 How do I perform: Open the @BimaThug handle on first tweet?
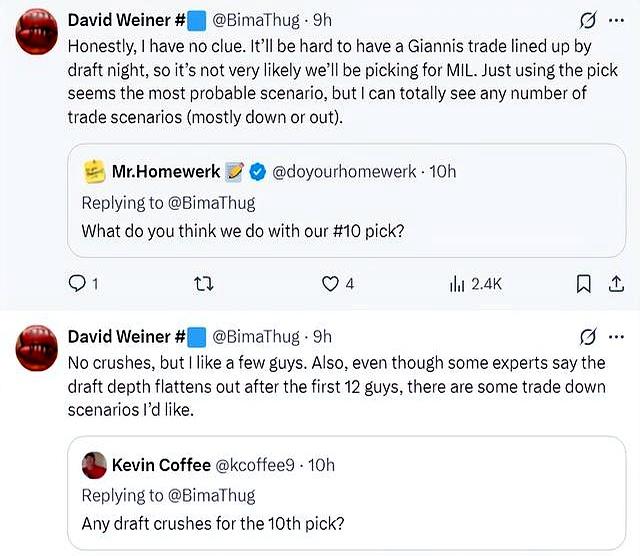(256, 20)
